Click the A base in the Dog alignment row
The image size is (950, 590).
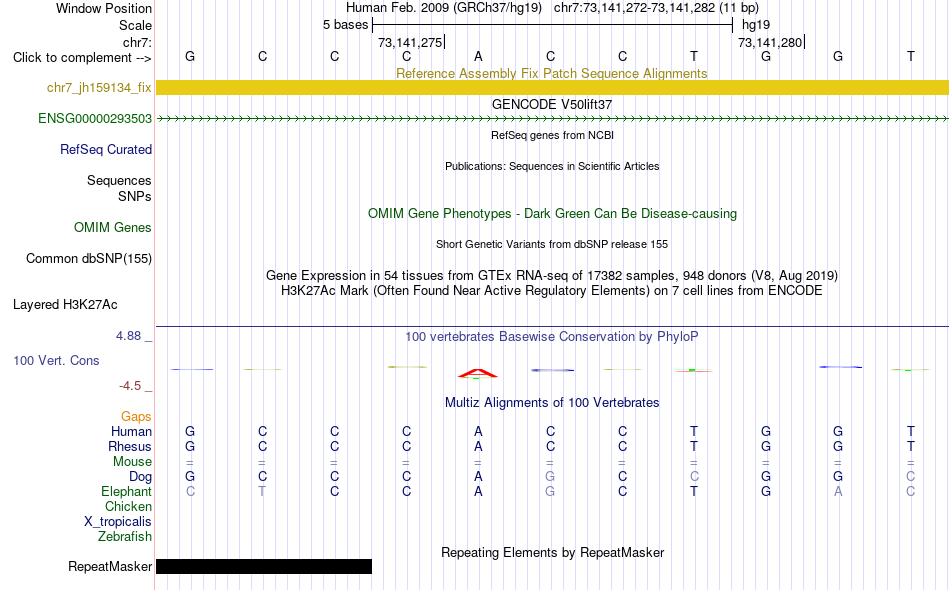(478, 477)
